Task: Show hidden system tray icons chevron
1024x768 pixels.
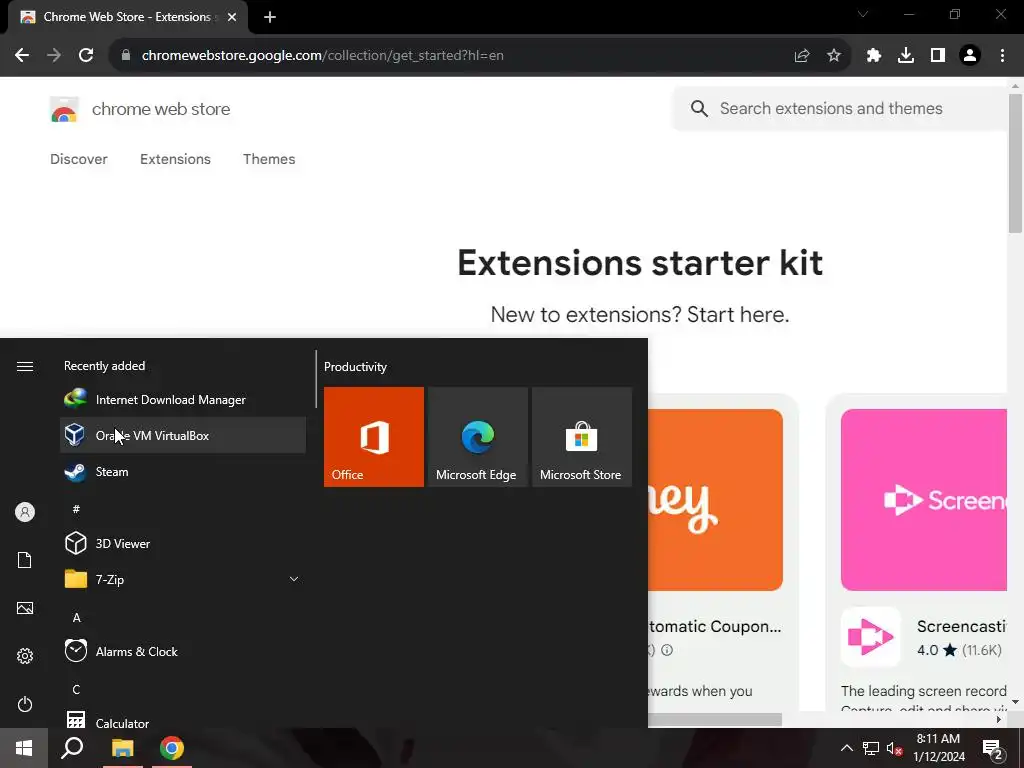Action: (846, 748)
